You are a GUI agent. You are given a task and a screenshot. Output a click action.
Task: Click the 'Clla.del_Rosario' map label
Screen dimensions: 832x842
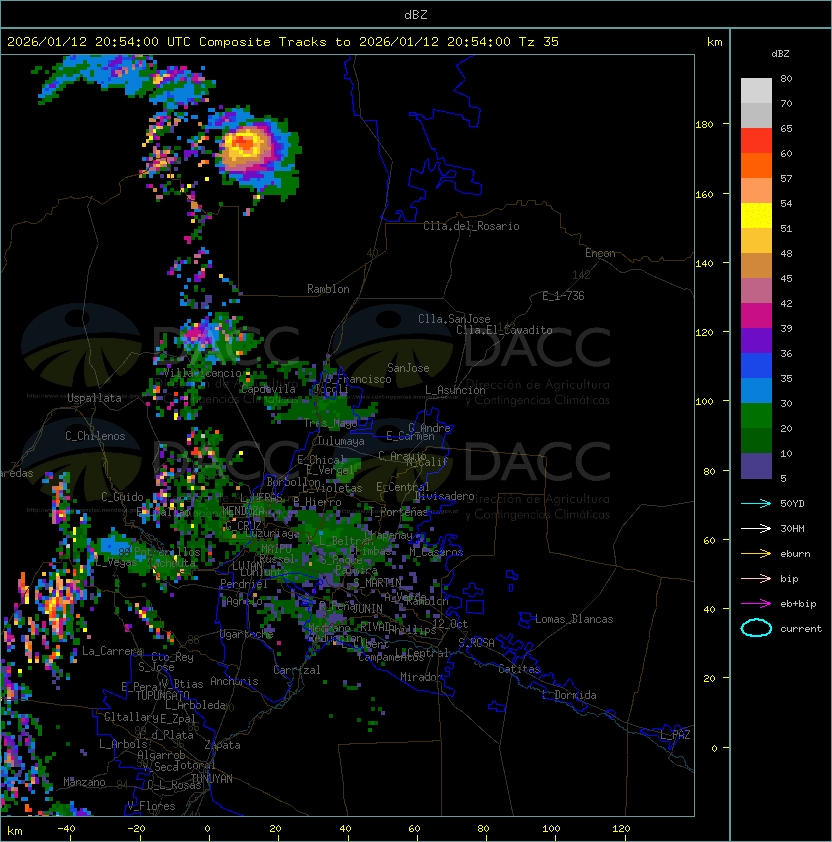(471, 226)
